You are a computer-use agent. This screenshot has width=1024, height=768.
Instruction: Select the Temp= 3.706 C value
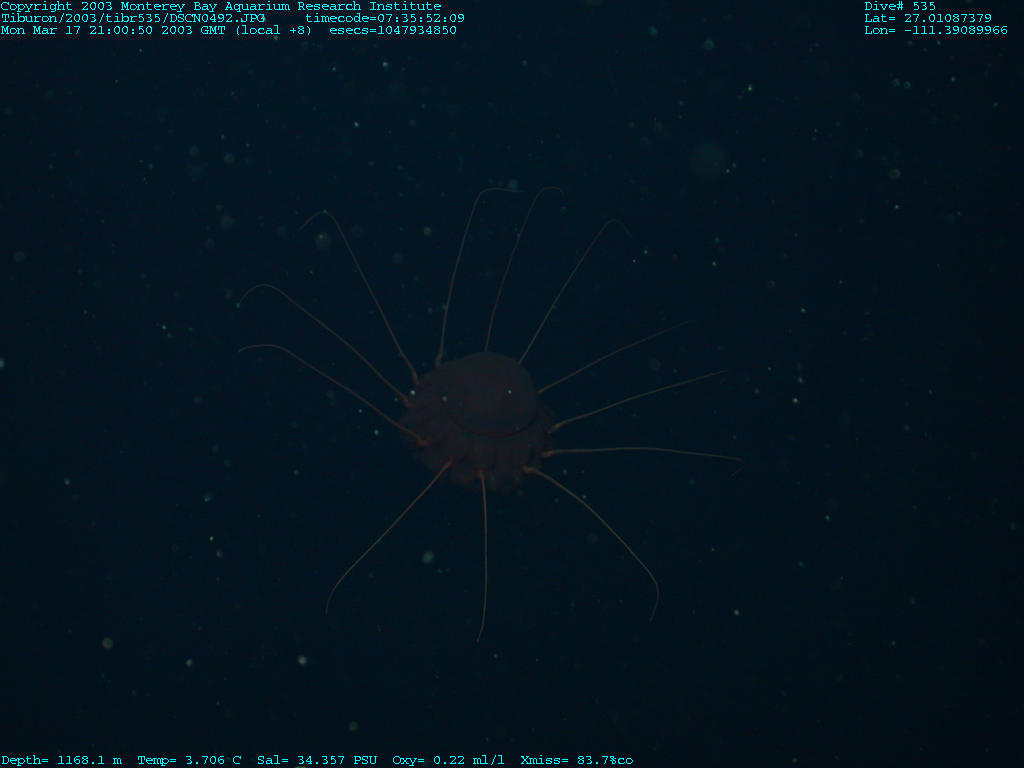190,760
